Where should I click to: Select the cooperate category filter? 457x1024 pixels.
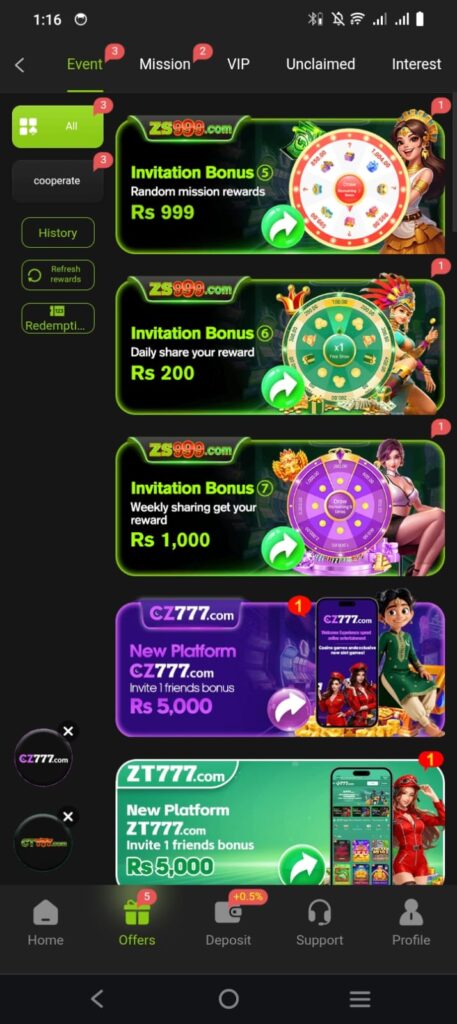57,181
